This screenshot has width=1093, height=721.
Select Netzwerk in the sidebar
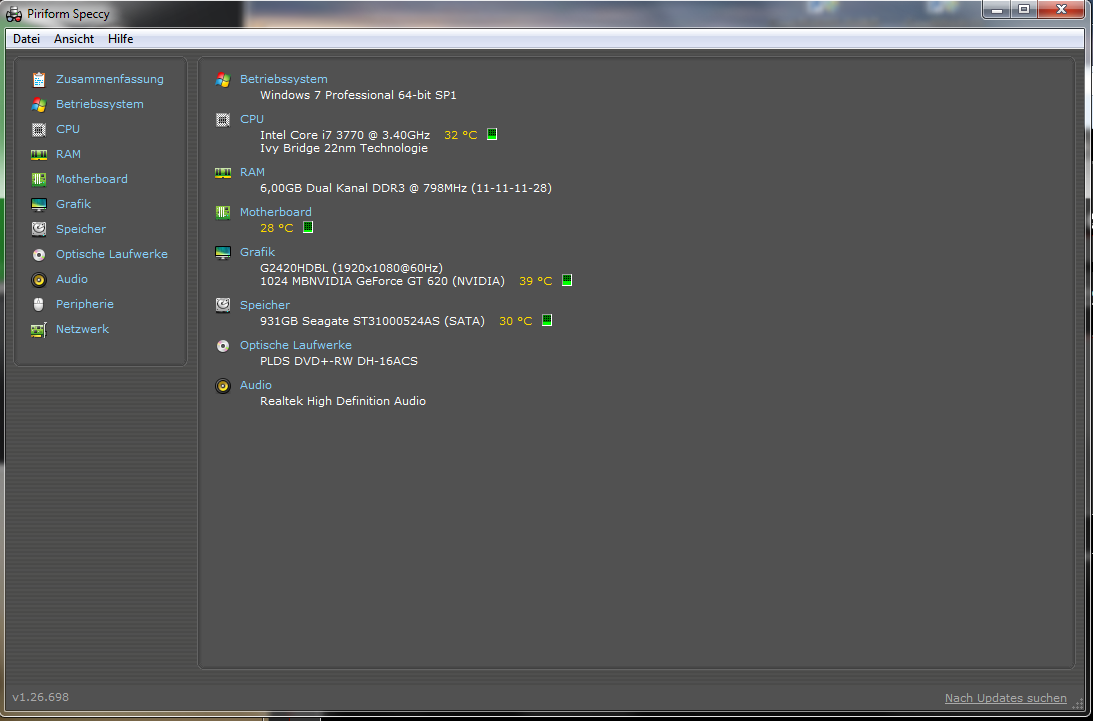pos(82,329)
